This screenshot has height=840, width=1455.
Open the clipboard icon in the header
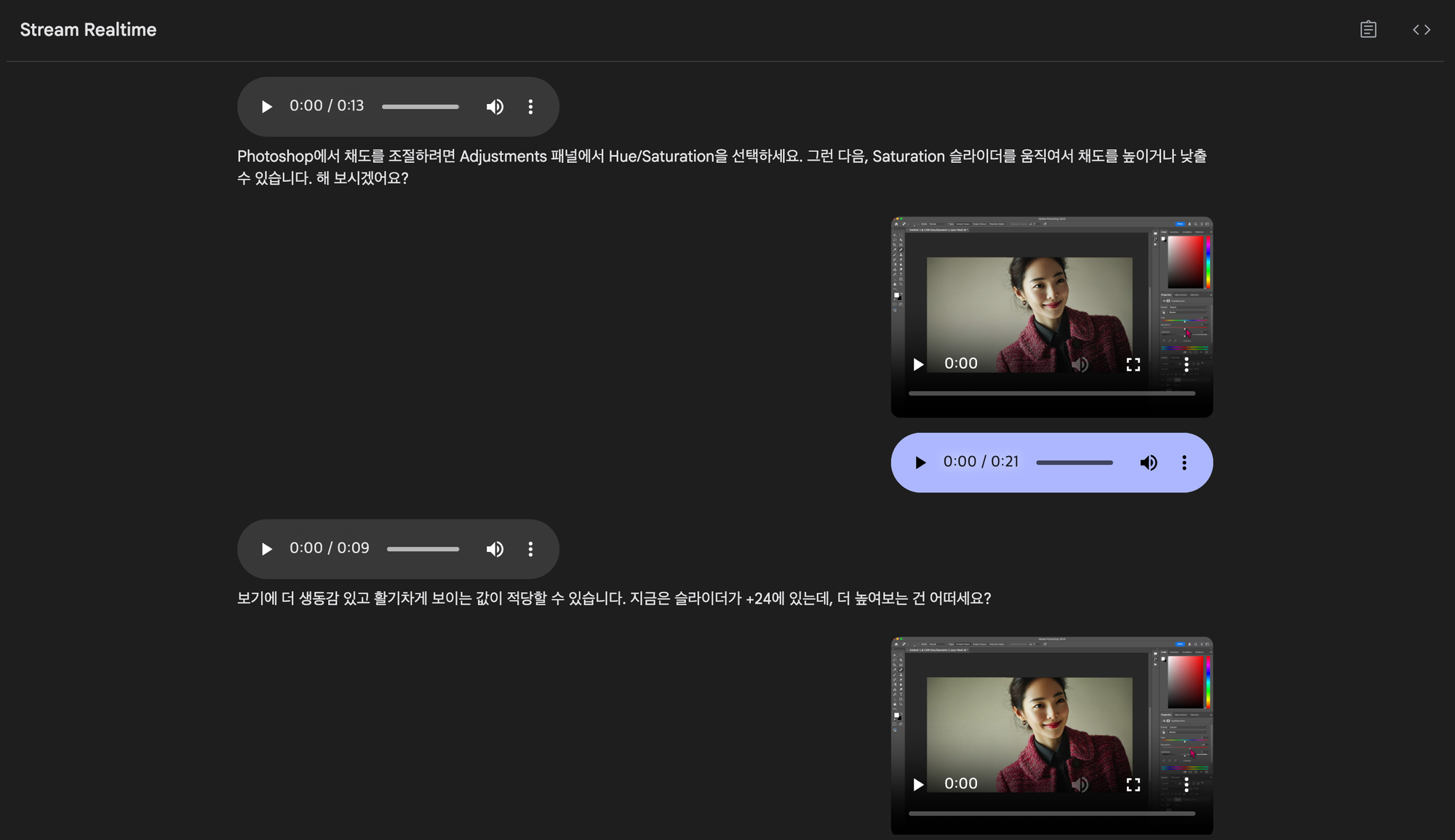point(1368,30)
